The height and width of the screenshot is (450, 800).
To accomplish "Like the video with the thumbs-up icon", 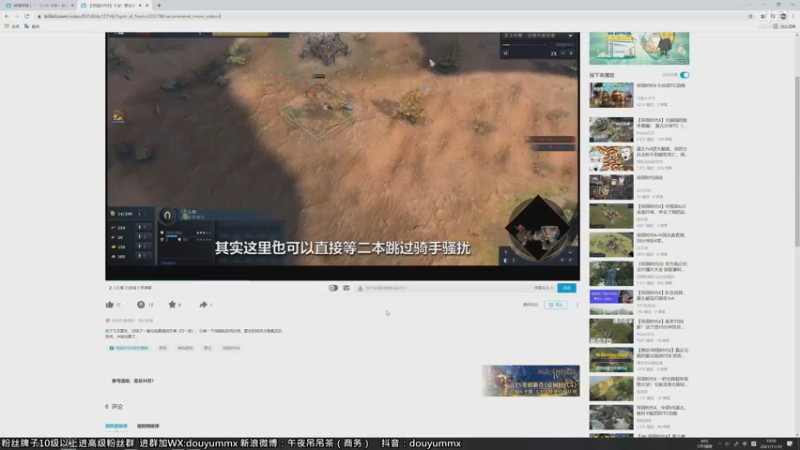I will [110, 305].
